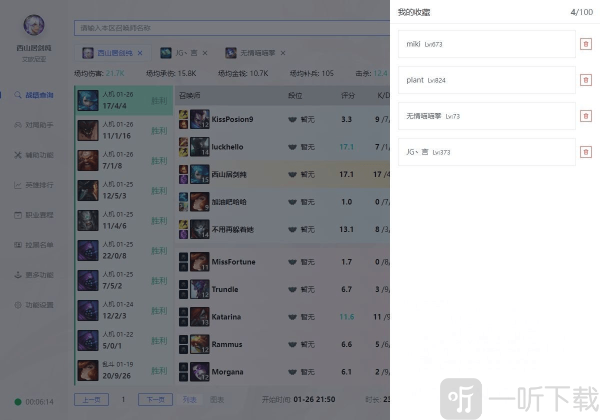Screen dimensions: 600x420
Task: Click champion portrait next to luckhello
Action: tap(200, 147)
